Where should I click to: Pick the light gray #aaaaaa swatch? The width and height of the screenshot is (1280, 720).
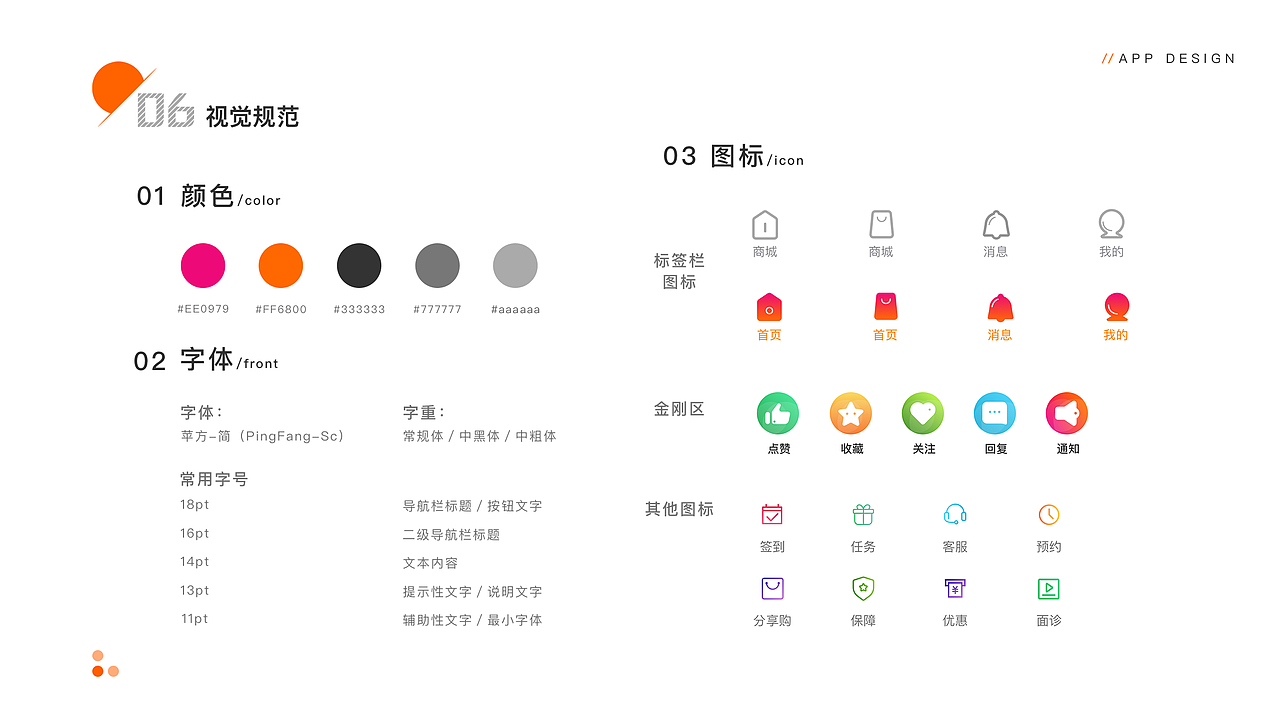click(x=515, y=266)
